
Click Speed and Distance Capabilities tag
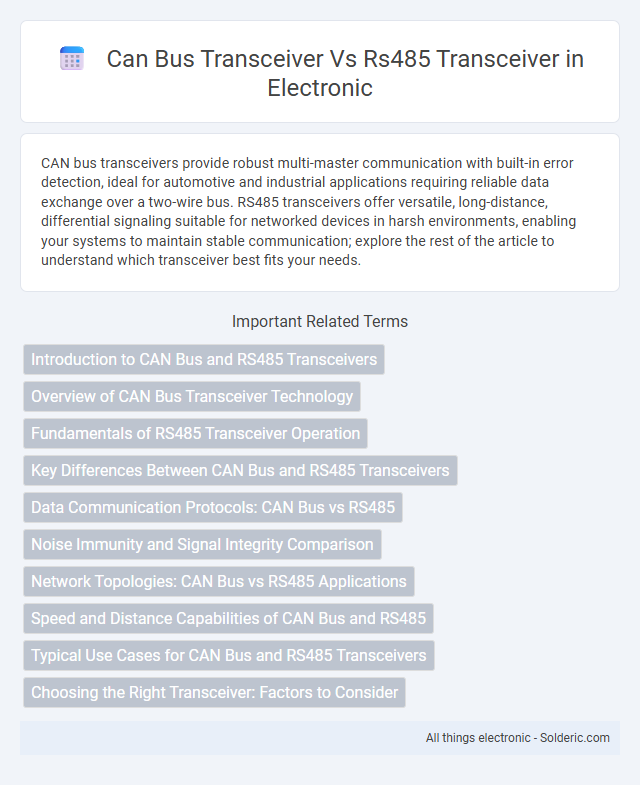[x=228, y=619]
